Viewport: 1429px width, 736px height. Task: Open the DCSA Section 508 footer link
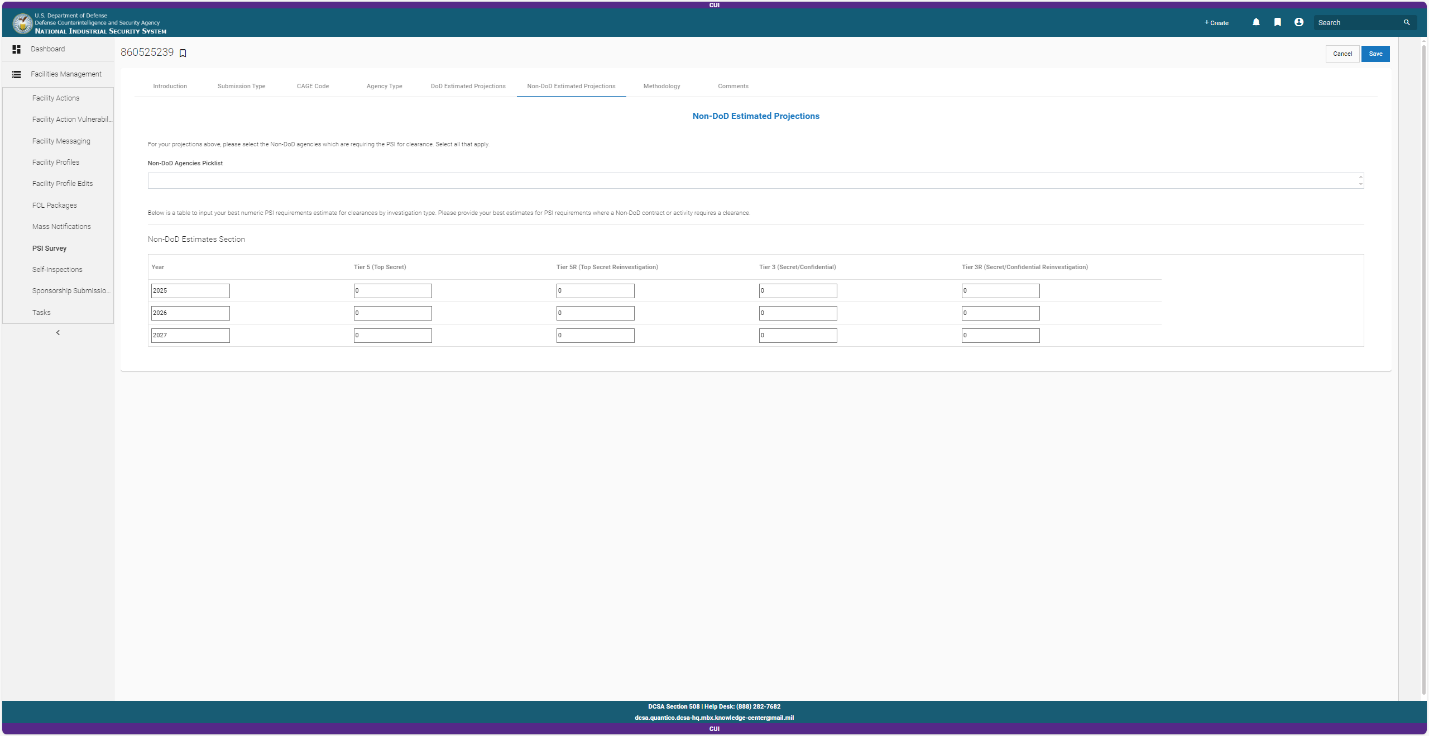672,707
